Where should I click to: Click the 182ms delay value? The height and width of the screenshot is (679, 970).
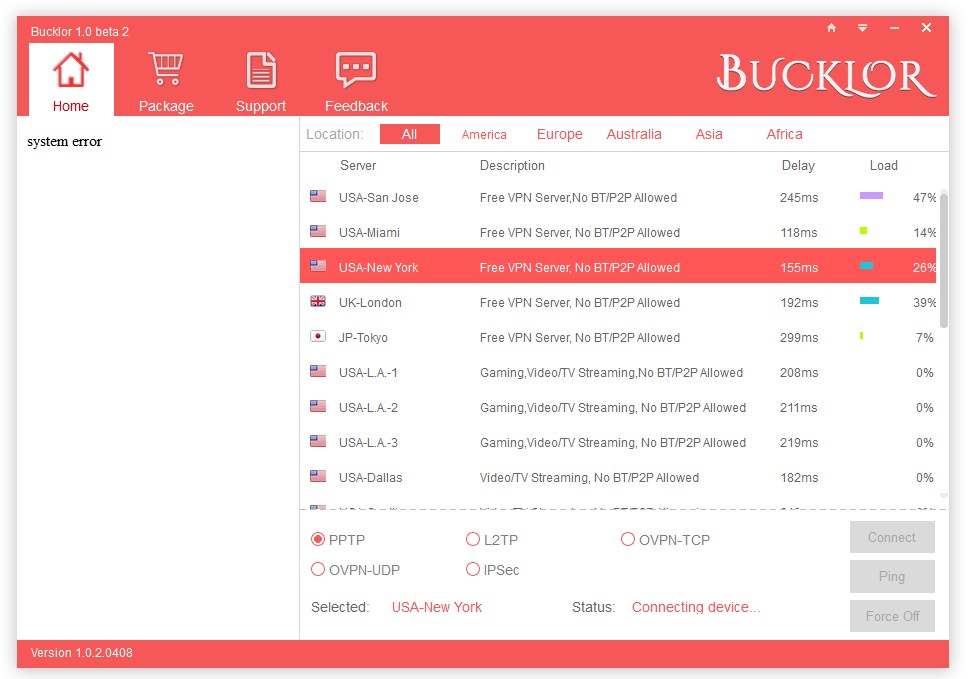[799, 477]
